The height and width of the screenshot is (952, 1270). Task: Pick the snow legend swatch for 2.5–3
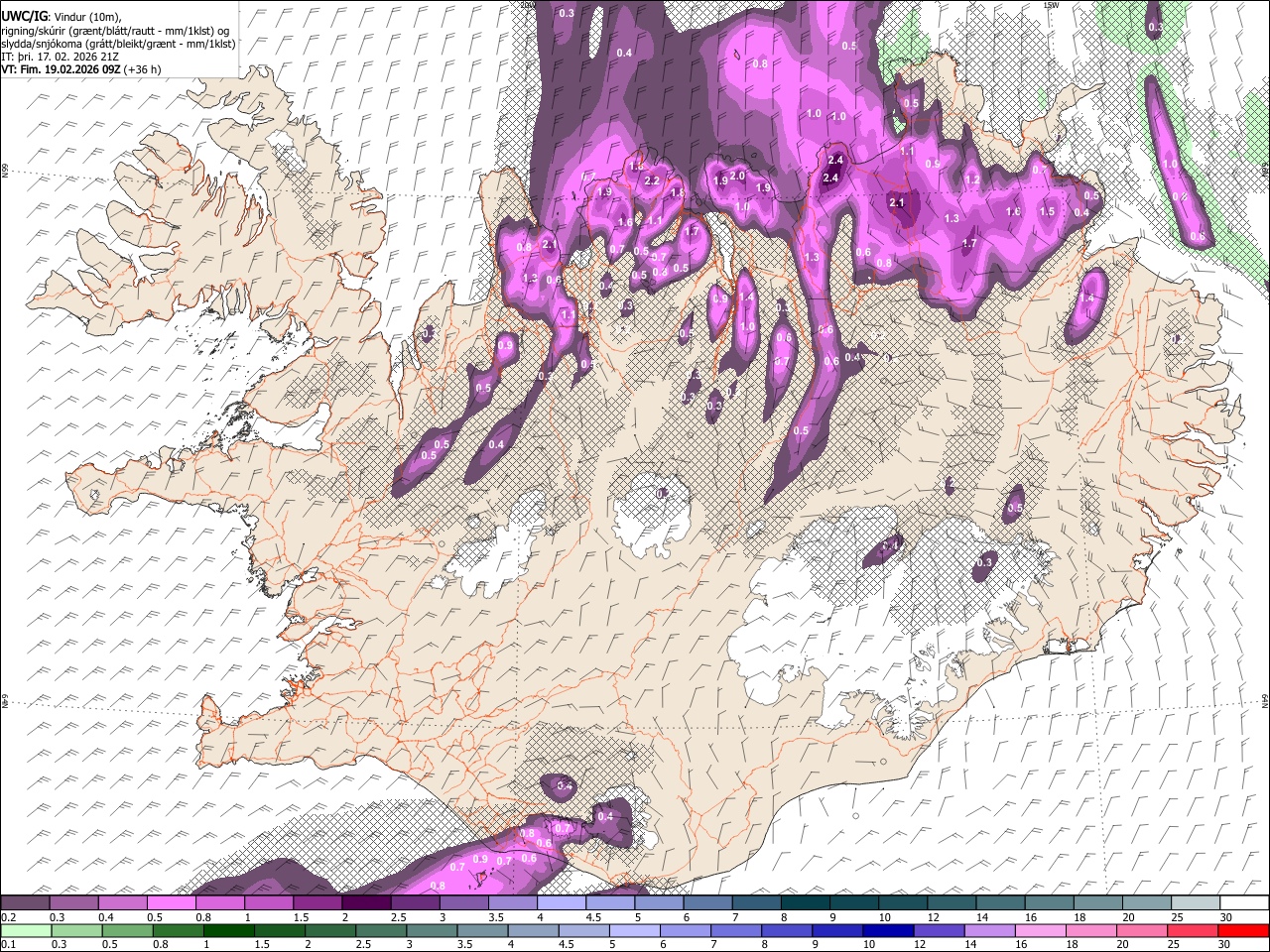click(414, 903)
